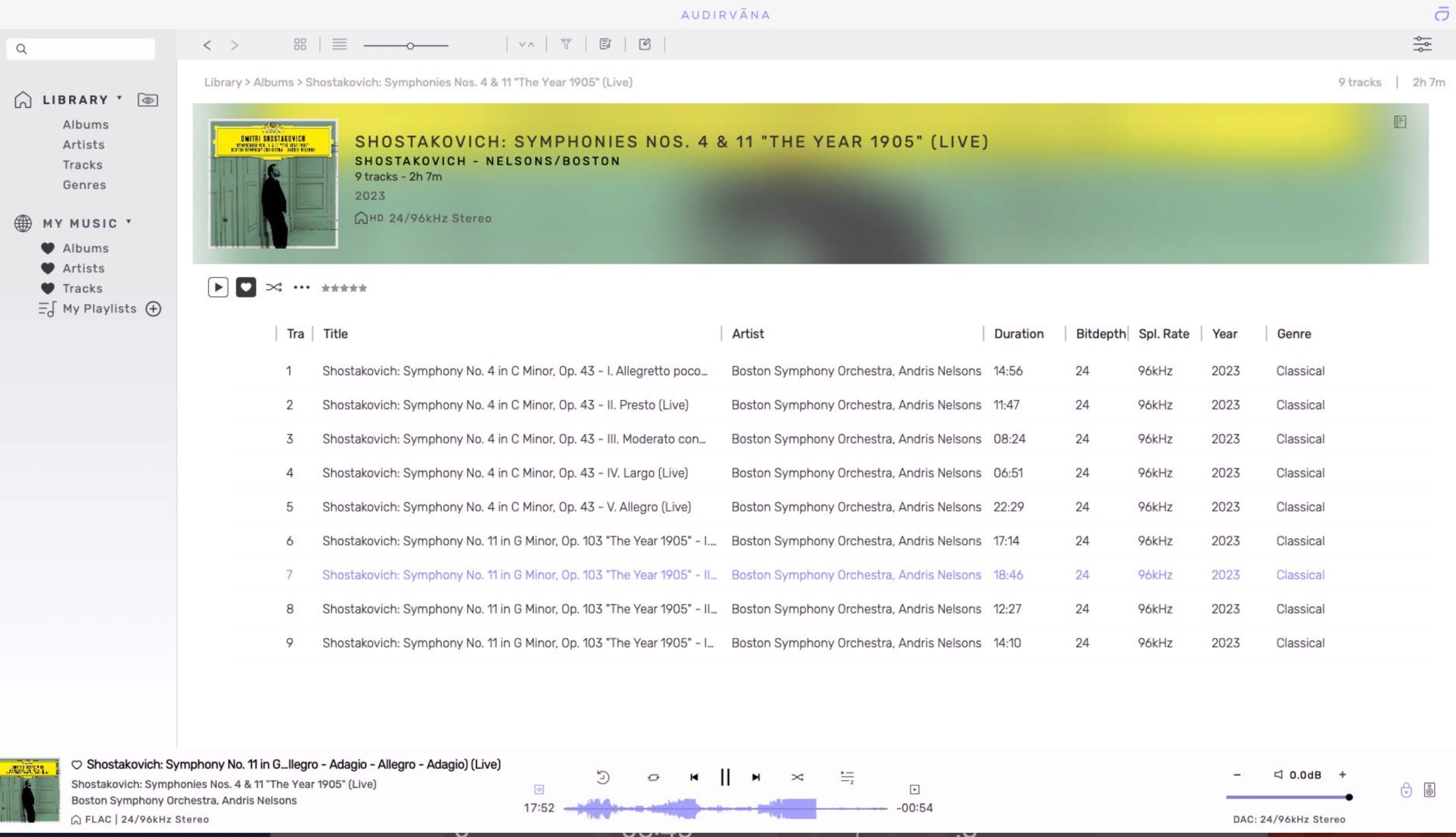
Task: Adjust the volume slider
Action: [1289, 797]
